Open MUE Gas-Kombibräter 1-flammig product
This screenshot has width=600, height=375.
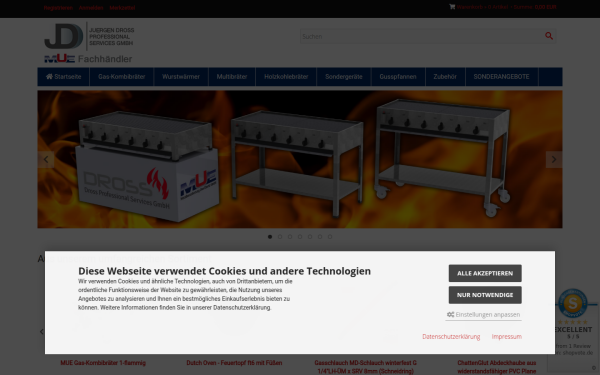[103, 363]
